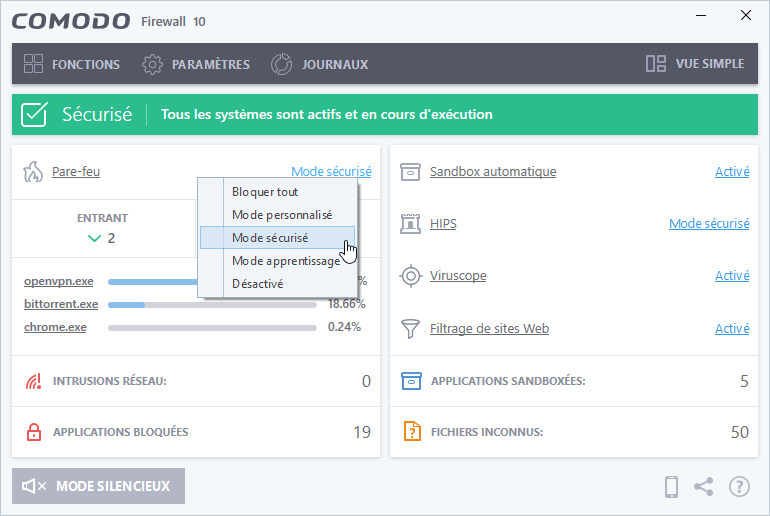Click the bittorrent.exe traffic bar
Screen dimensions: 770x516
click(x=212, y=305)
